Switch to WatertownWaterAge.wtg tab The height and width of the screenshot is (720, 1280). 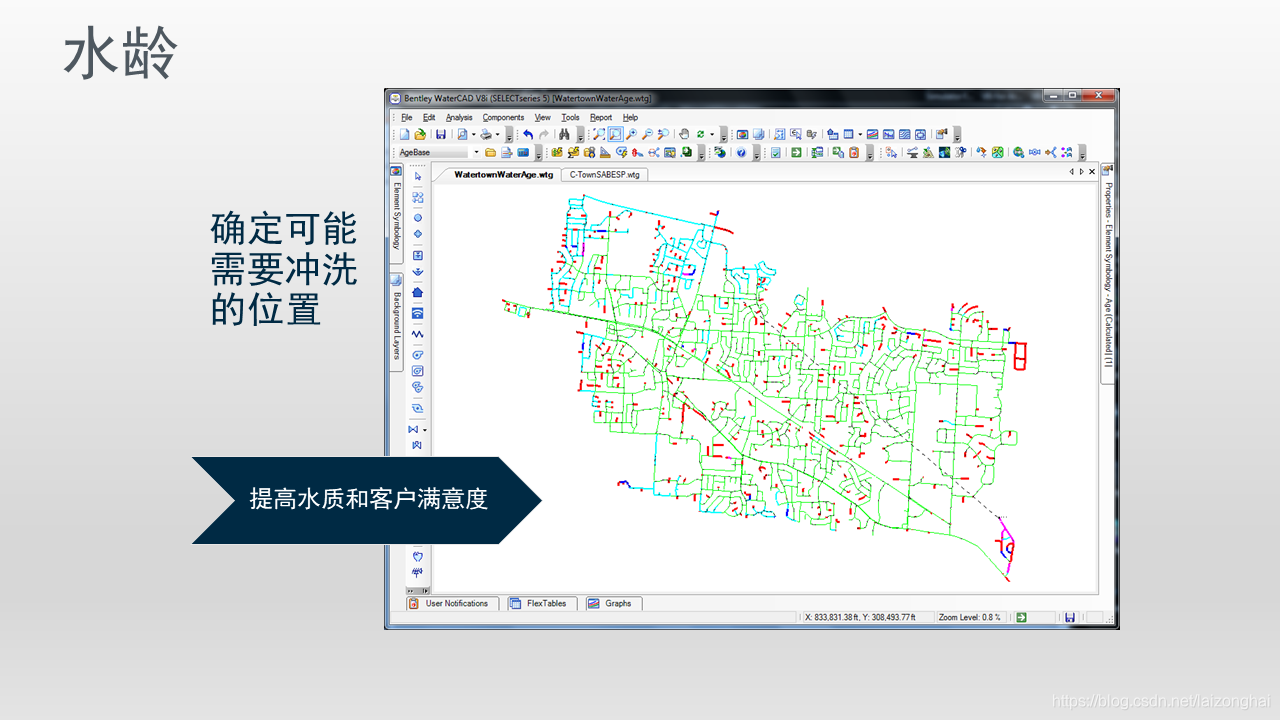(503, 174)
